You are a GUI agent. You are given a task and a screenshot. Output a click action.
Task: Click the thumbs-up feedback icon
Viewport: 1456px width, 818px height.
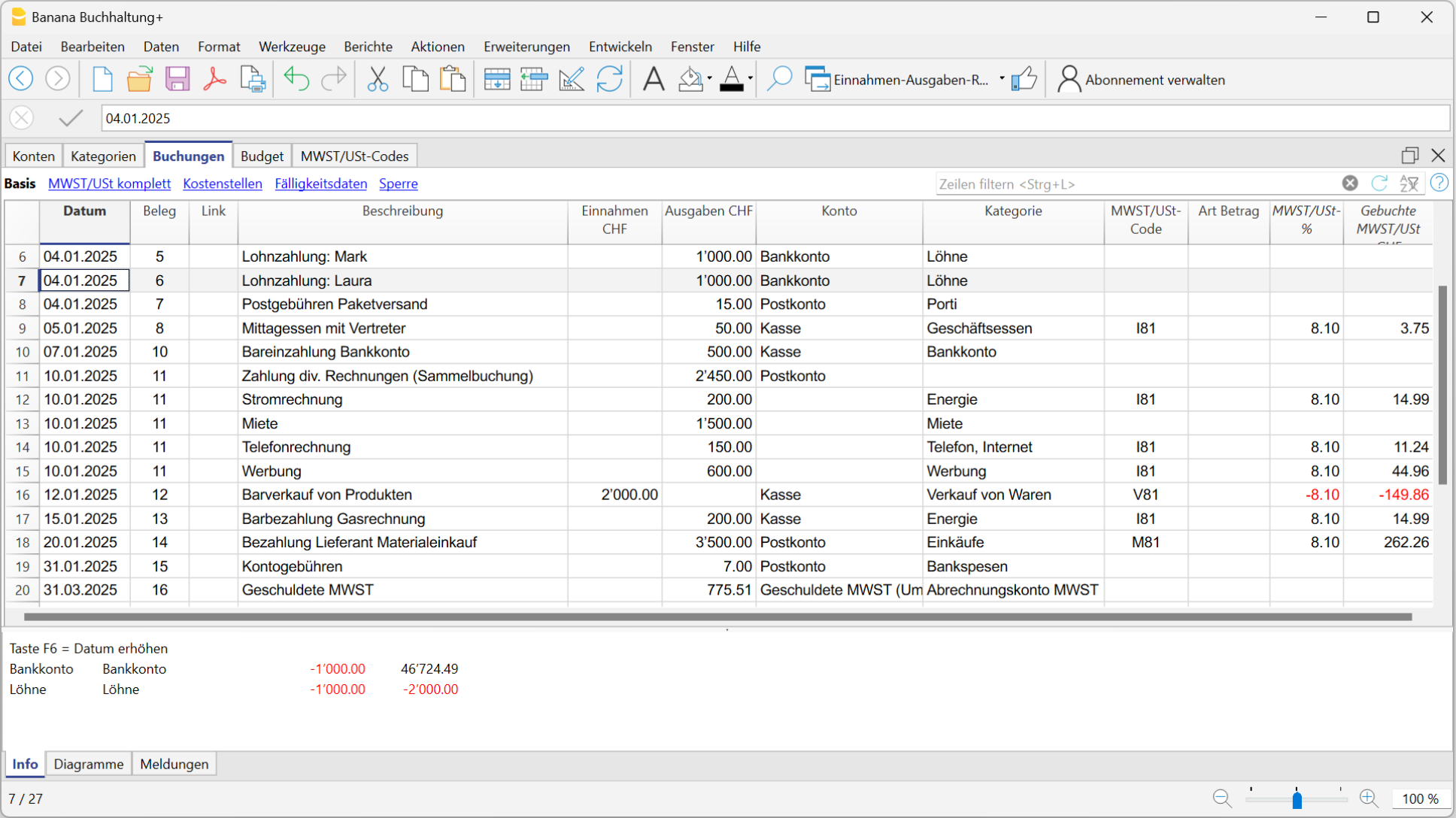tap(1024, 79)
